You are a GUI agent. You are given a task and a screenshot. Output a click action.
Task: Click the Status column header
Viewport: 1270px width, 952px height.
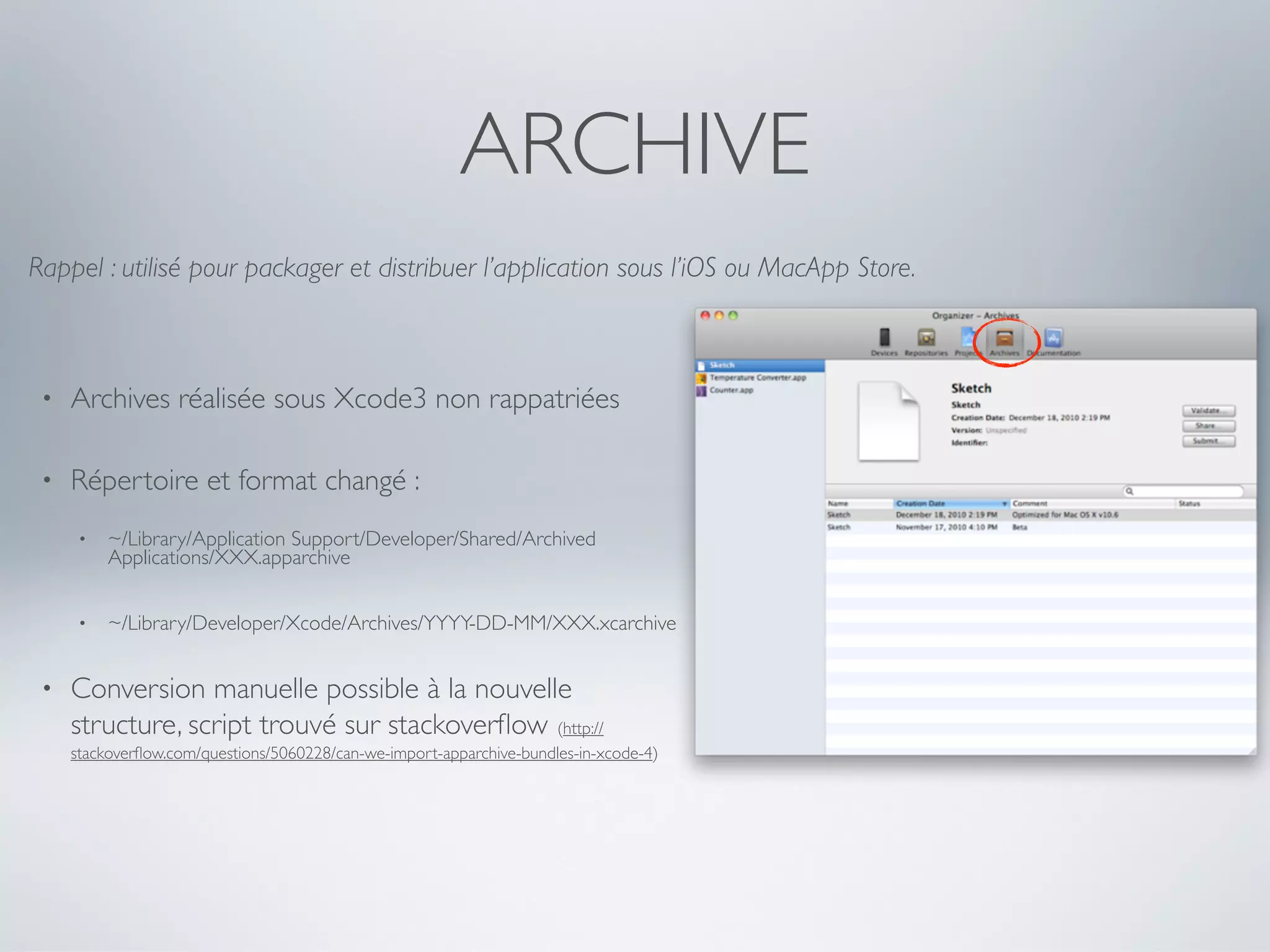(x=1216, y=503)
